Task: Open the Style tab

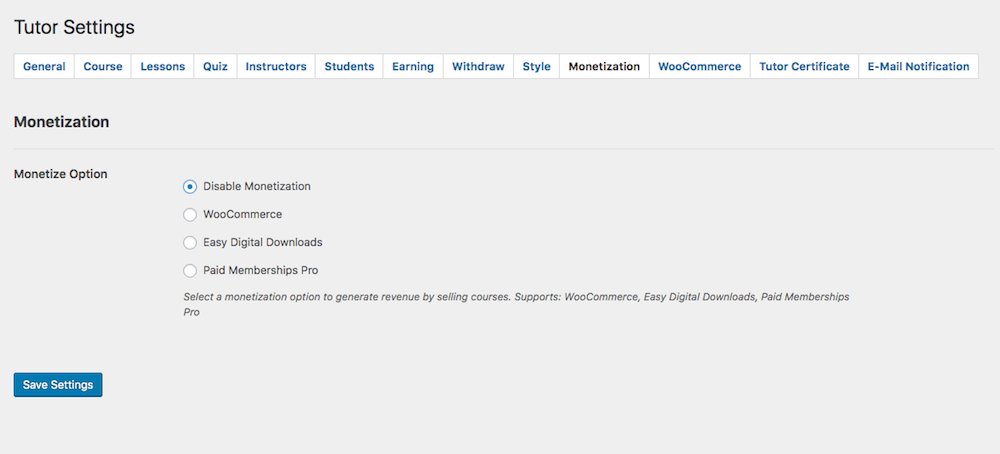Action: tap(536, 66)
